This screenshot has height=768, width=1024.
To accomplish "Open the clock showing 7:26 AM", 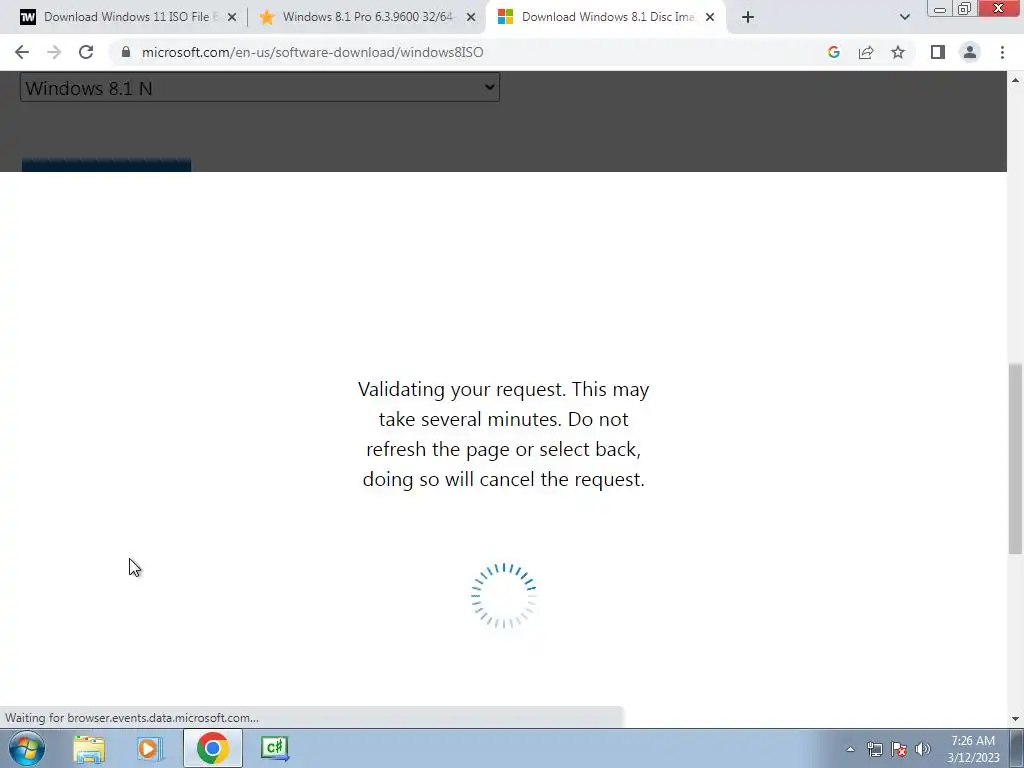I will [973, 749].
